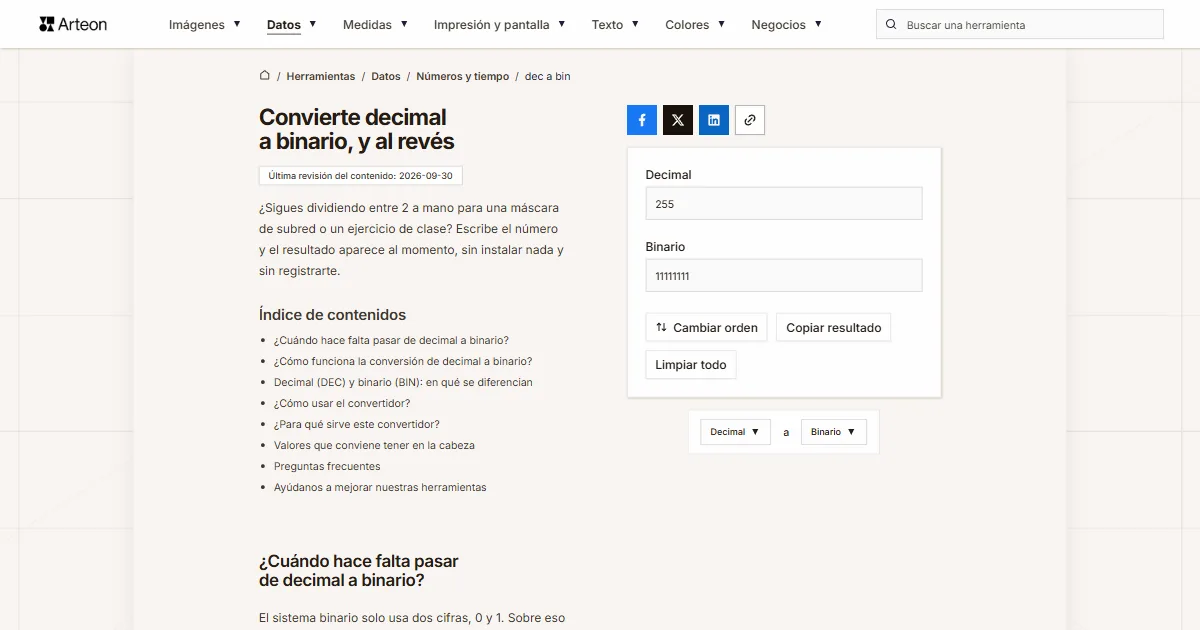The width and height of the screenshot is (1200, 630).
Task: Go to home via breadcrumb house icon
Action: 265,75
